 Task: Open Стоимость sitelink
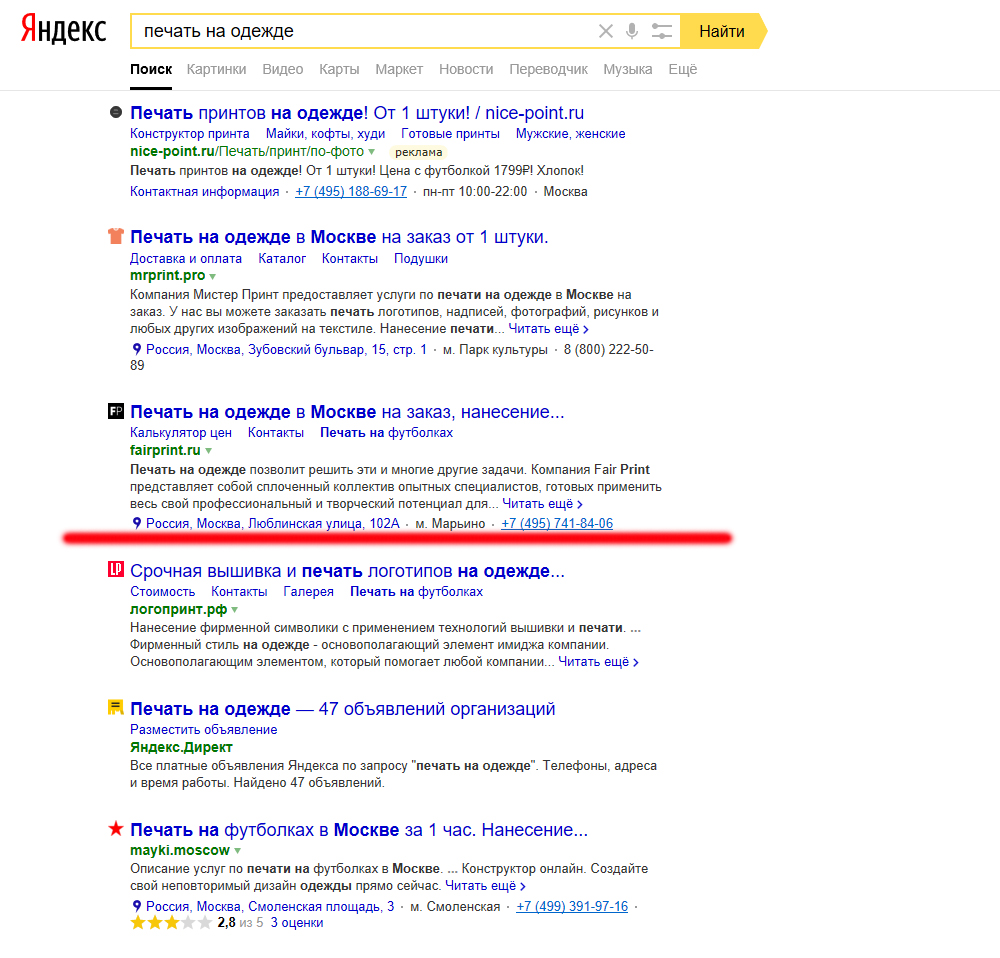(163, 591)
